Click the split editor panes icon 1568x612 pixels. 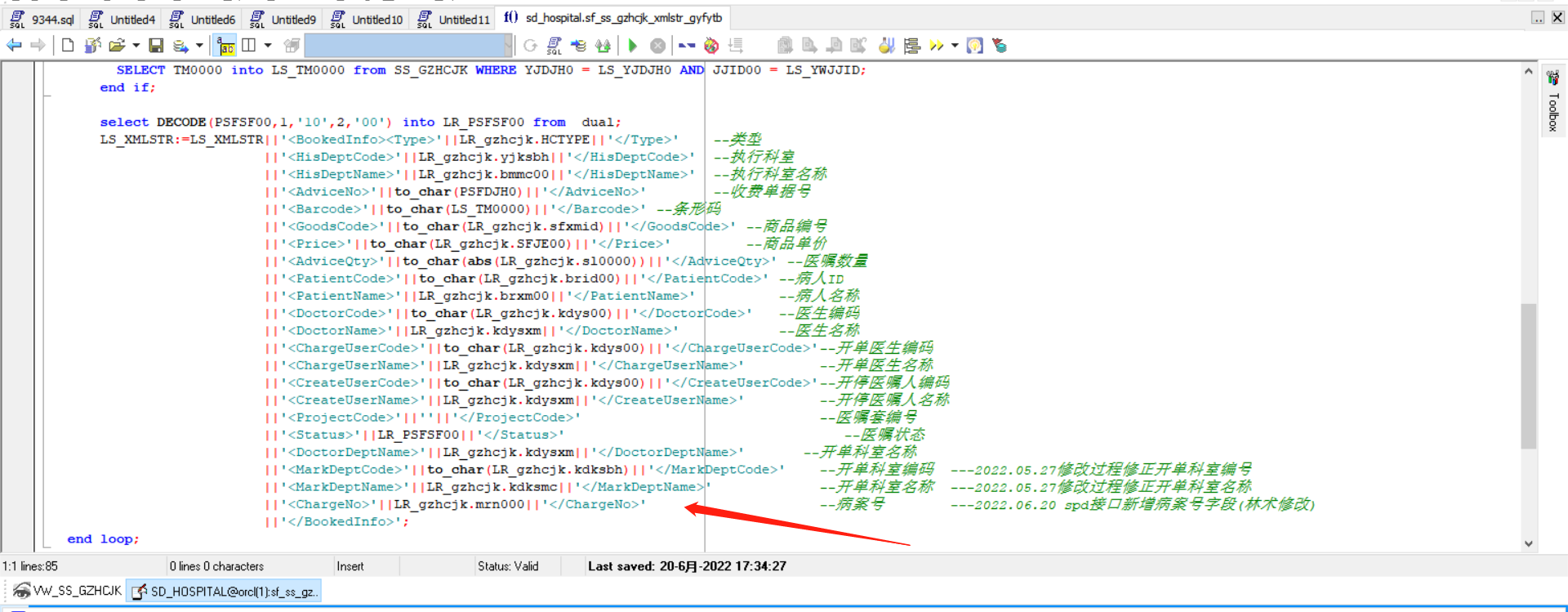(x=249, y=46)
